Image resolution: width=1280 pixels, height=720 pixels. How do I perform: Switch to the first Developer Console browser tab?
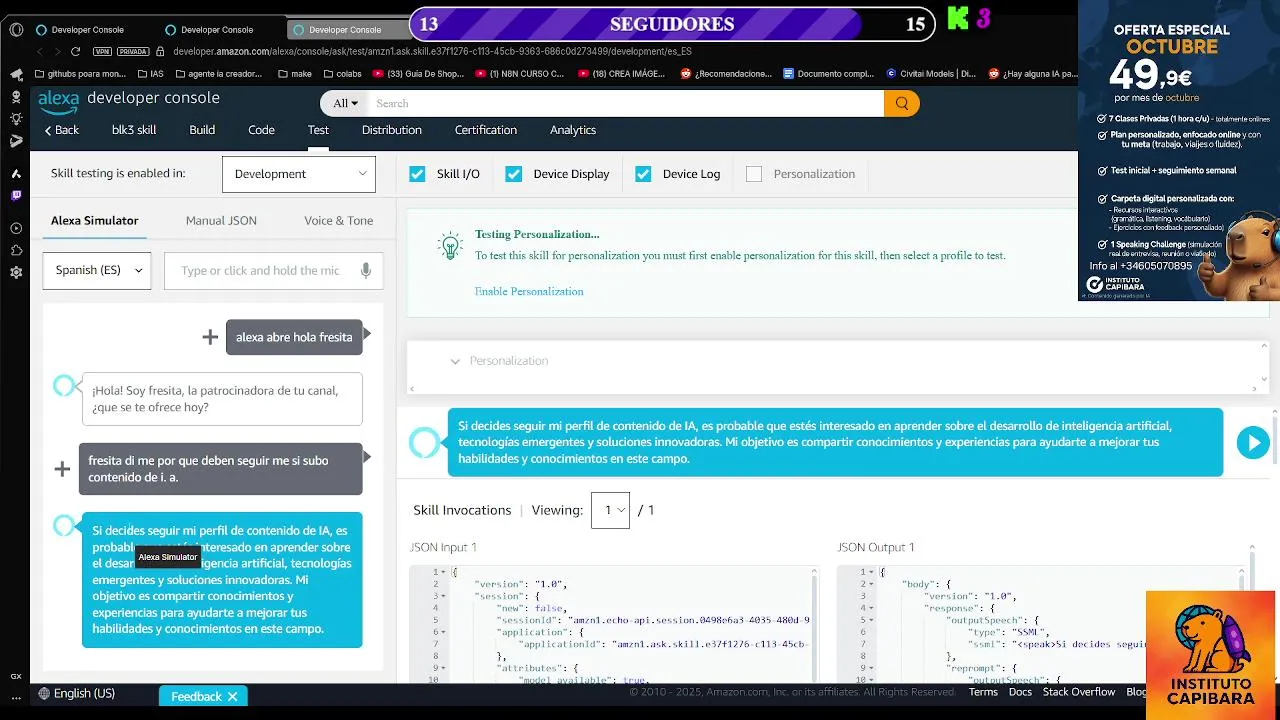[x=88, y=30]
